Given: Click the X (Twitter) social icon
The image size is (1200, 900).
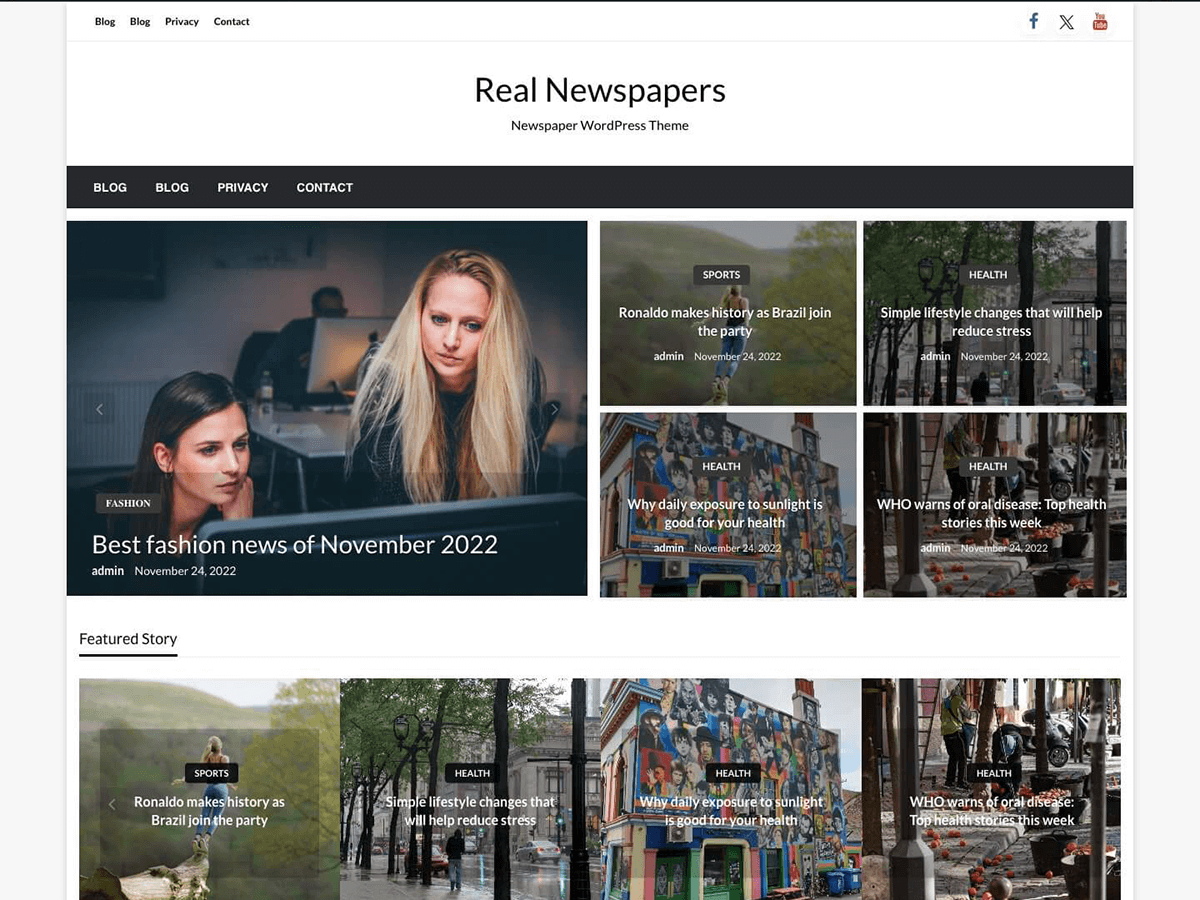Looking at the screenshot, I should click(x=1066, y=21).
